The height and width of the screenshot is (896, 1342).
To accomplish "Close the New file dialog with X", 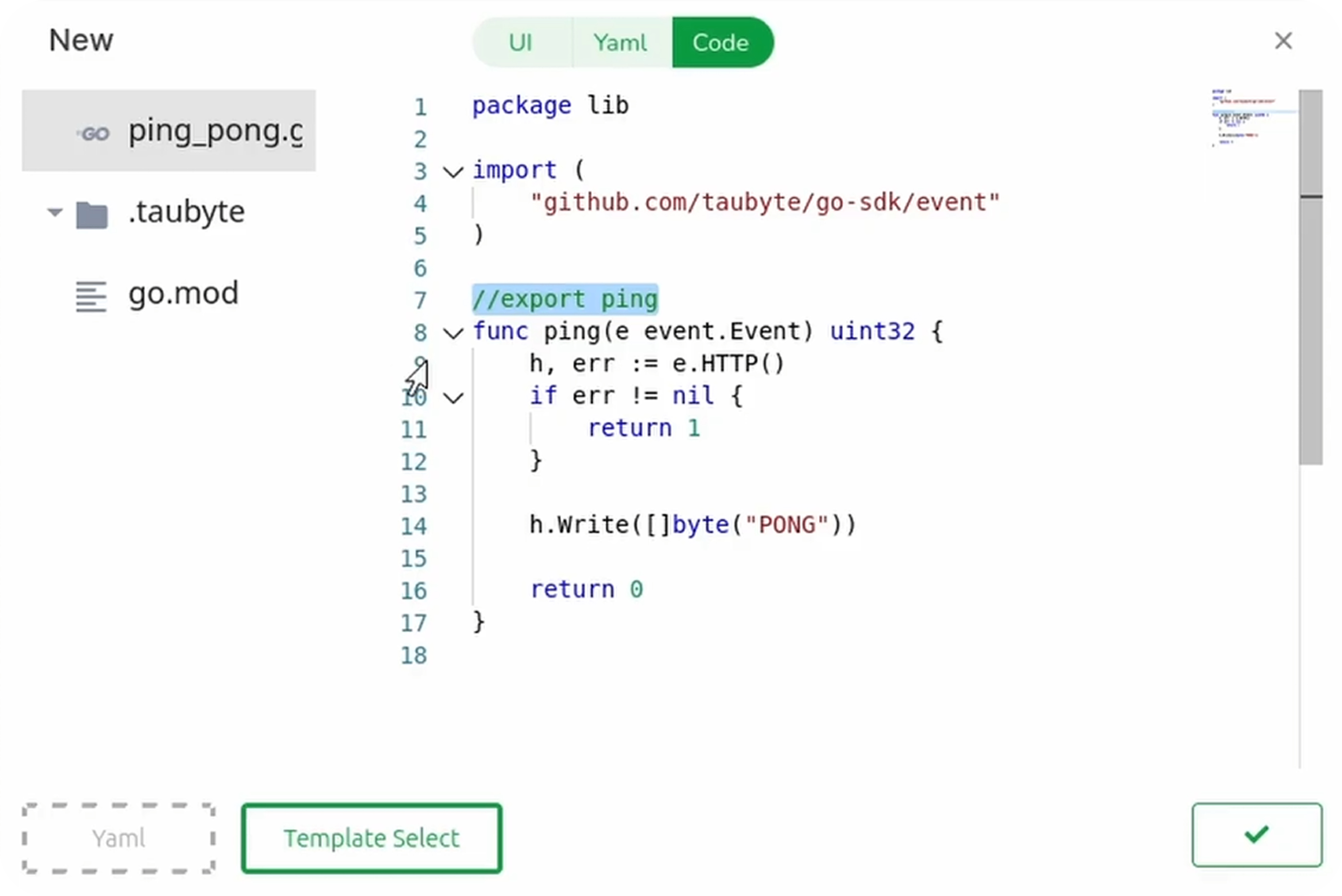I will 1283,40.
